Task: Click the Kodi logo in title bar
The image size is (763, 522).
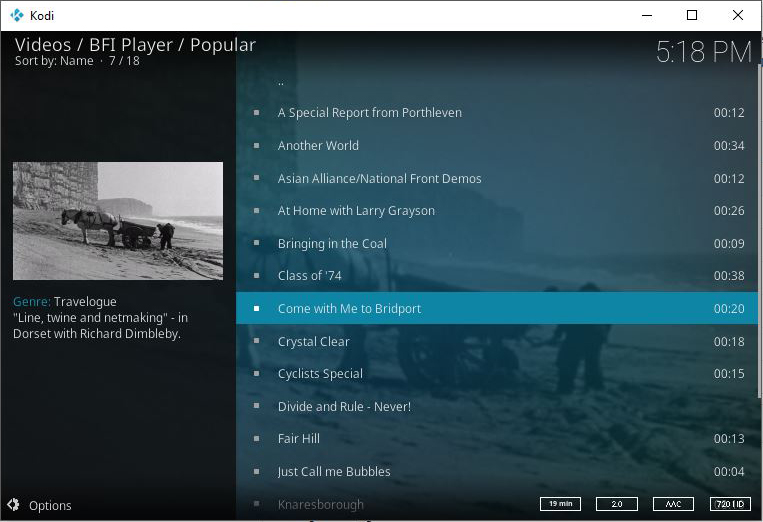Action: point(16,15)
